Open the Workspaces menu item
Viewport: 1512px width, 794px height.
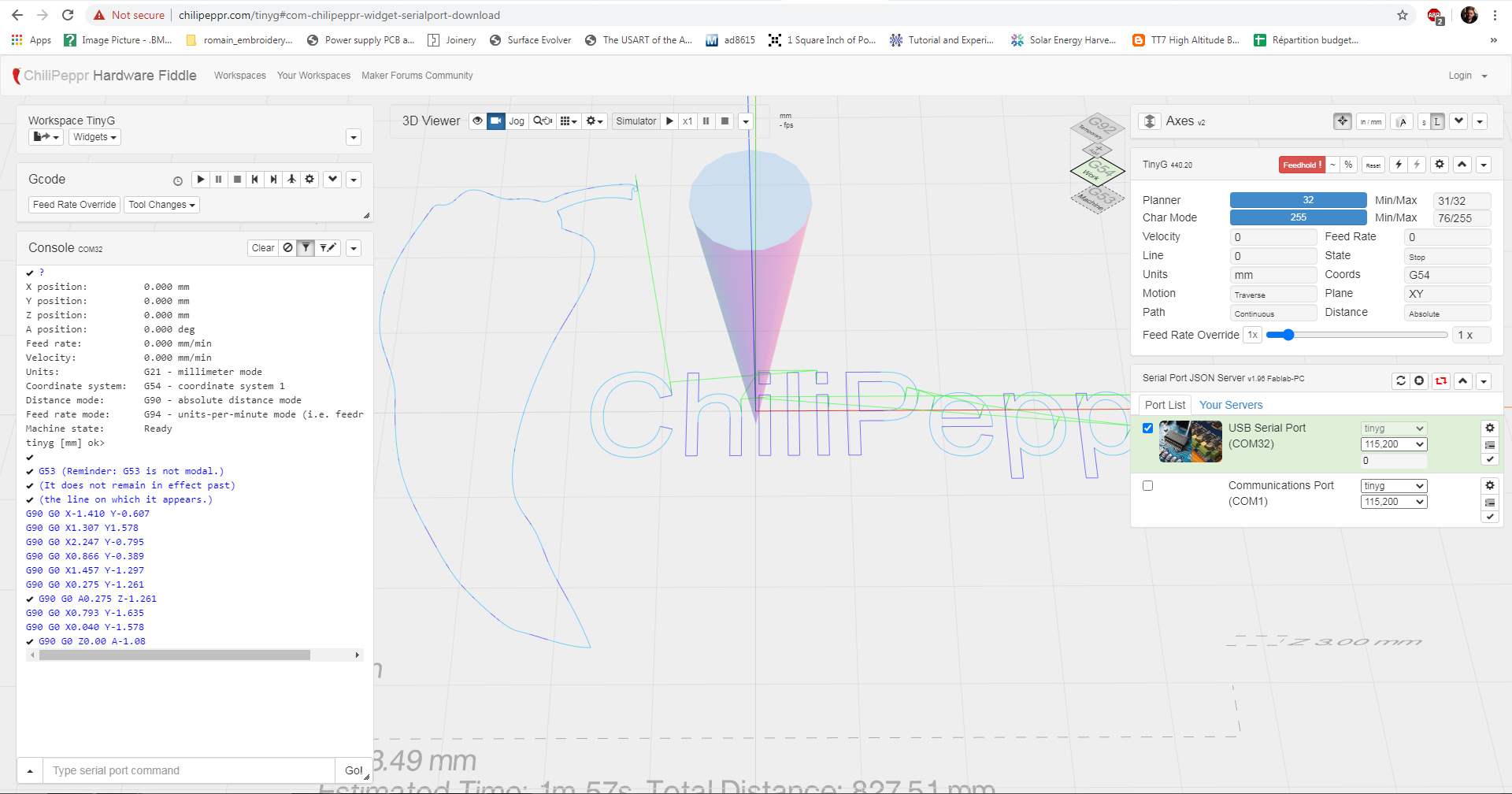click(x=239, y=76)
